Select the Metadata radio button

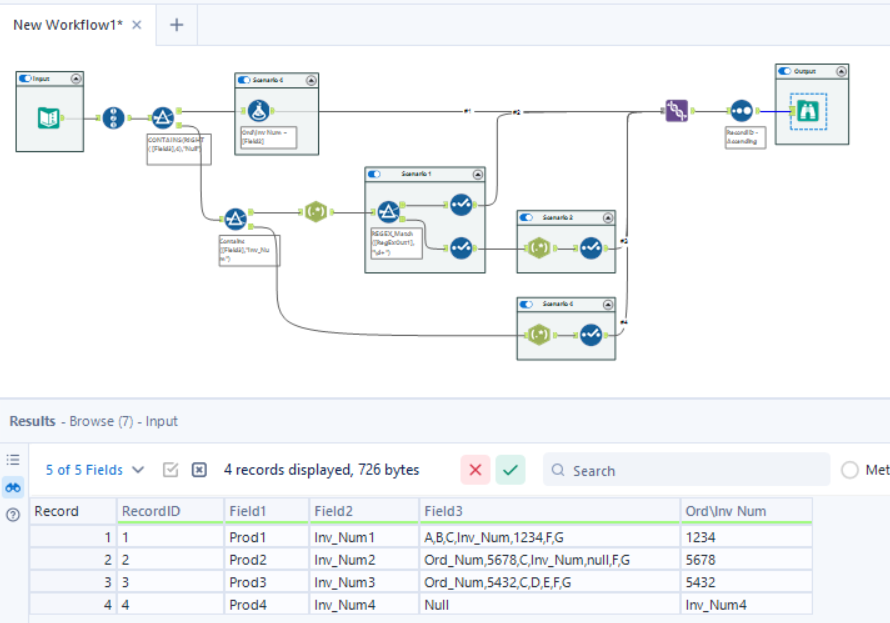[850, 470]
